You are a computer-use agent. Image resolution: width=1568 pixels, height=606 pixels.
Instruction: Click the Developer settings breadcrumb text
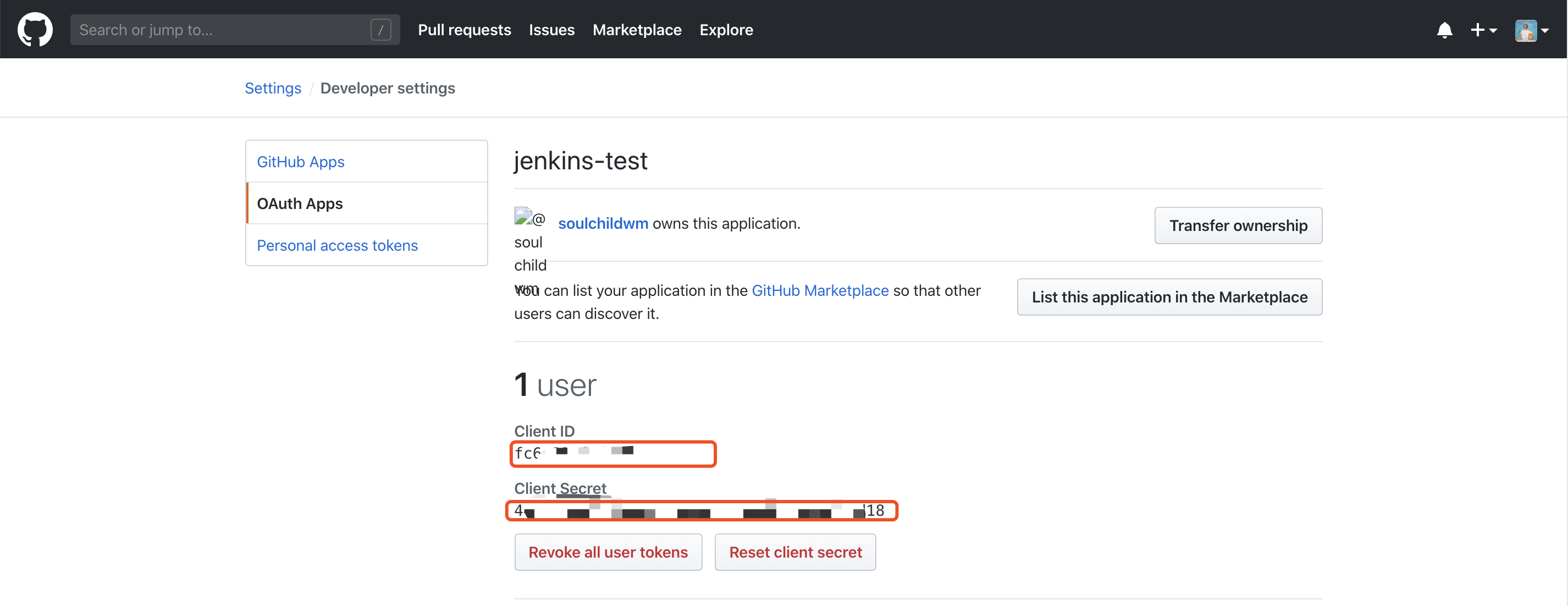[x=387, y=89]
